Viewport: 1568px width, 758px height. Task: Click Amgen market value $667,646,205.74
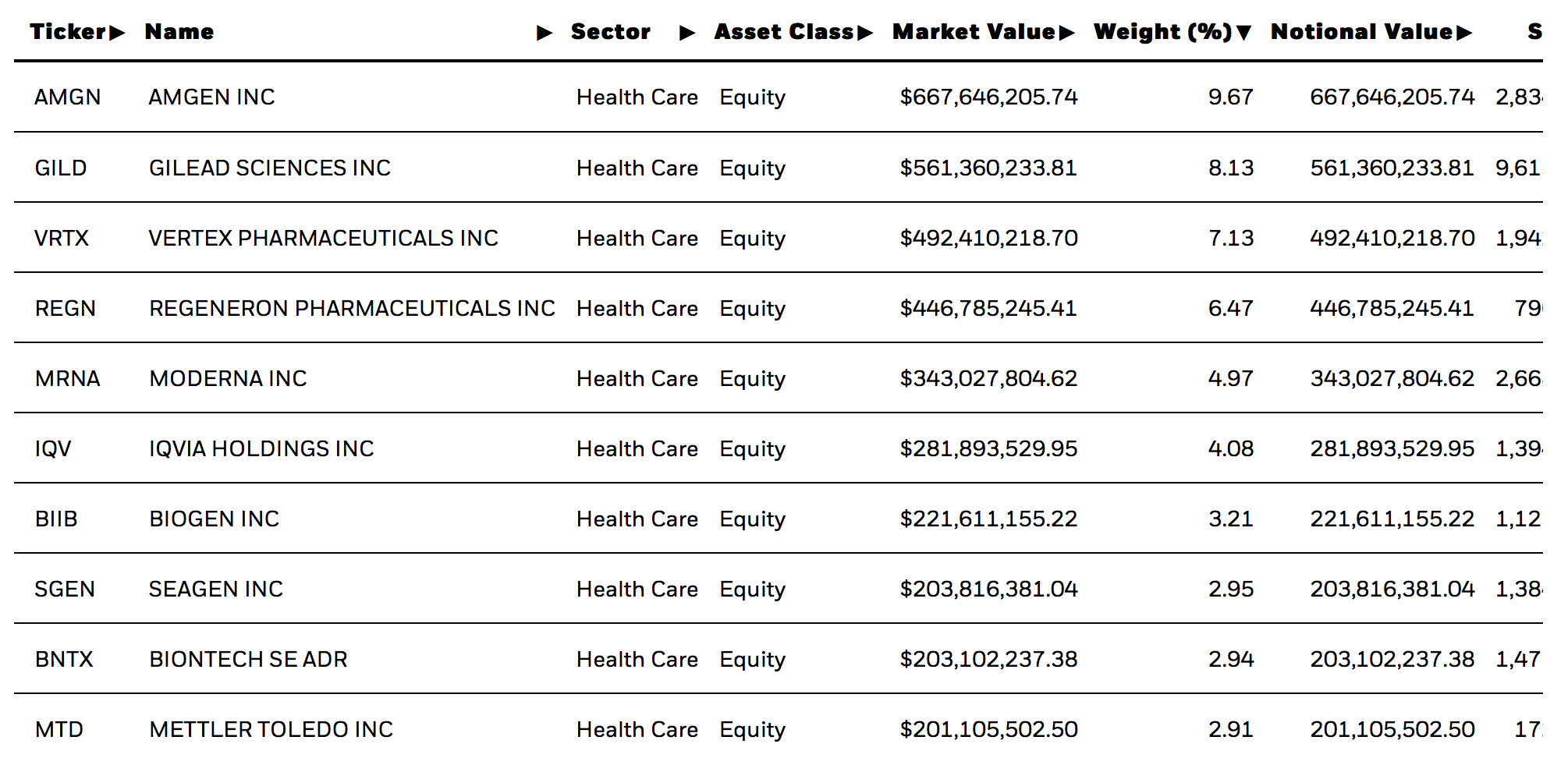(x=988, y=97)
